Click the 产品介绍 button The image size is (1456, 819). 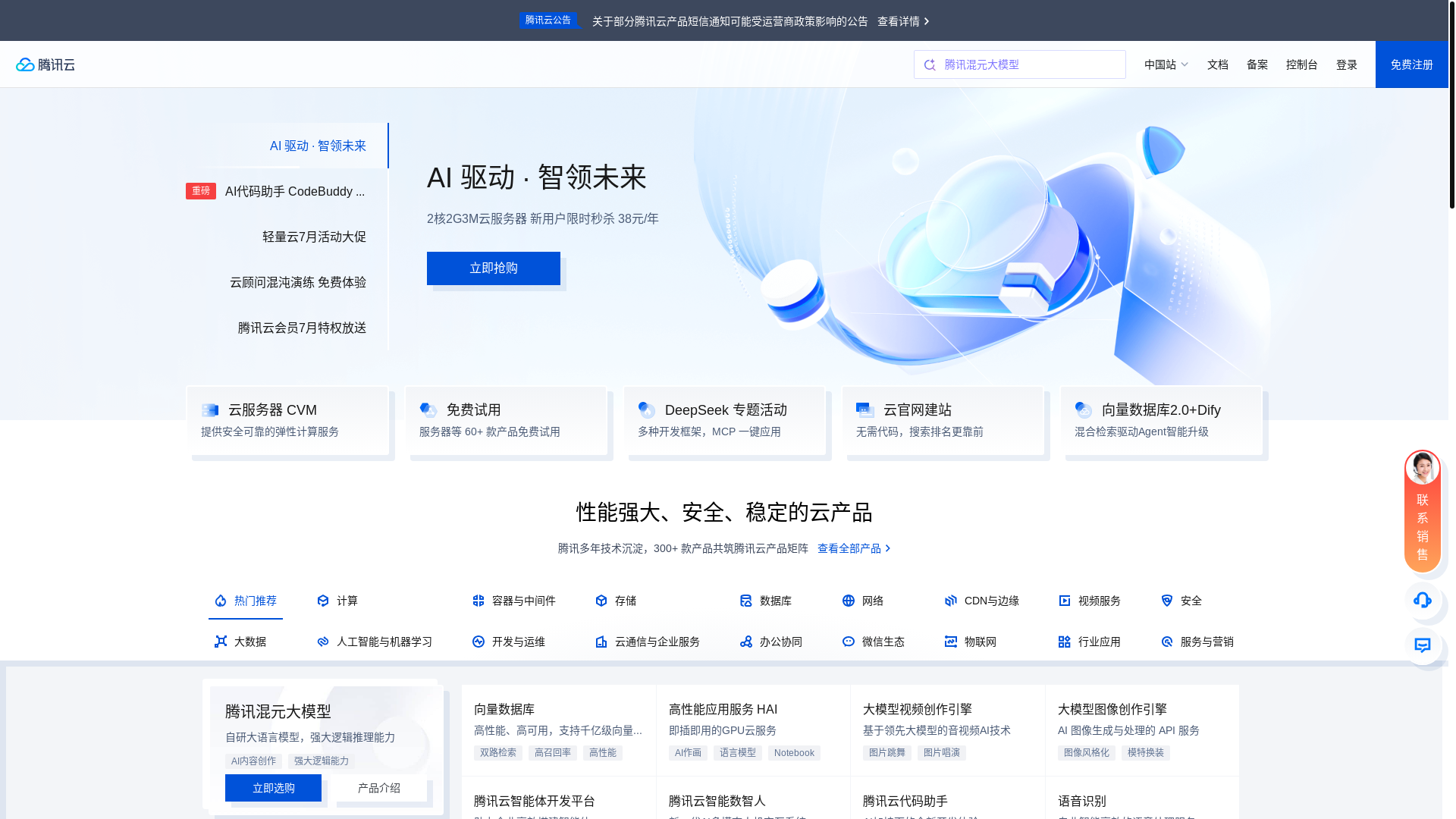tap(379, 788)
